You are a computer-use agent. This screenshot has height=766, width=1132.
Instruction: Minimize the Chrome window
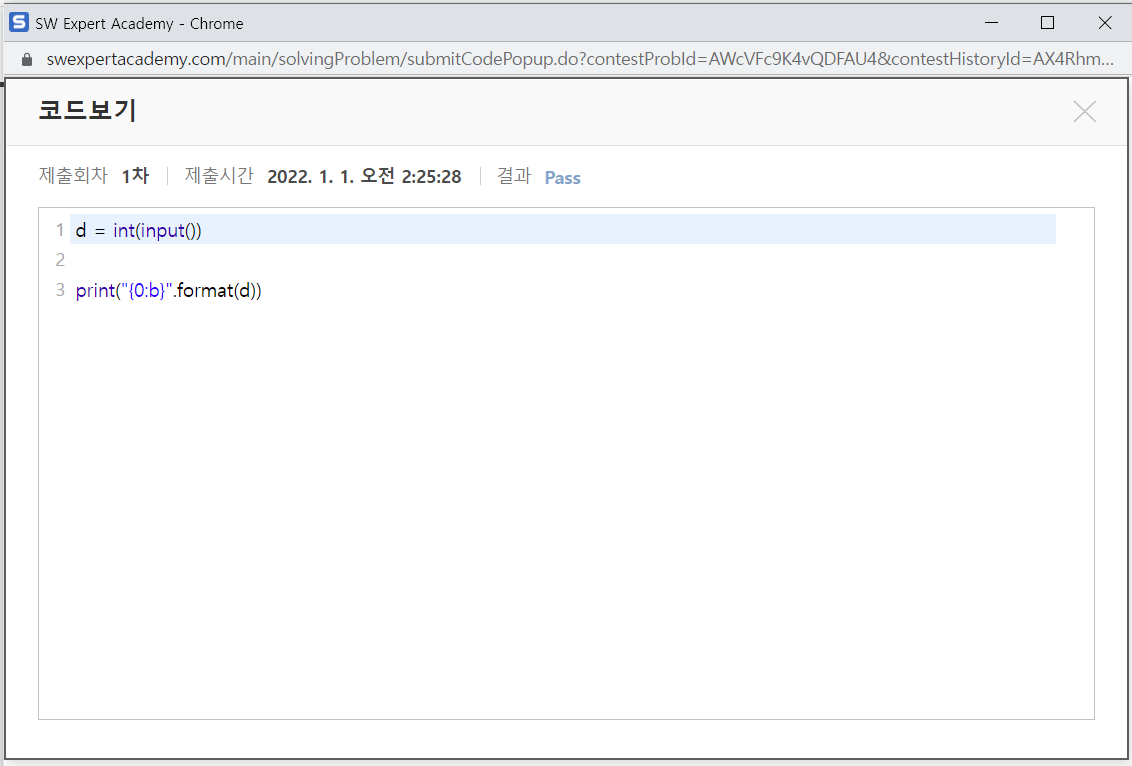tap(991, 23)
